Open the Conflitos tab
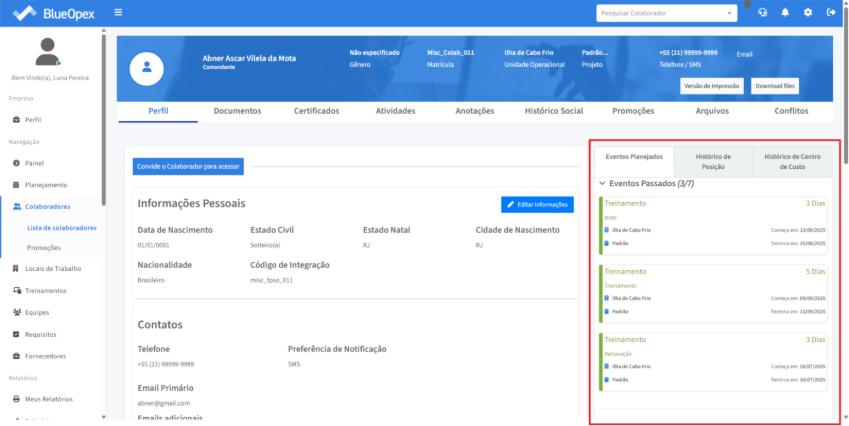849x426 pixels. [x=791, y=111]
